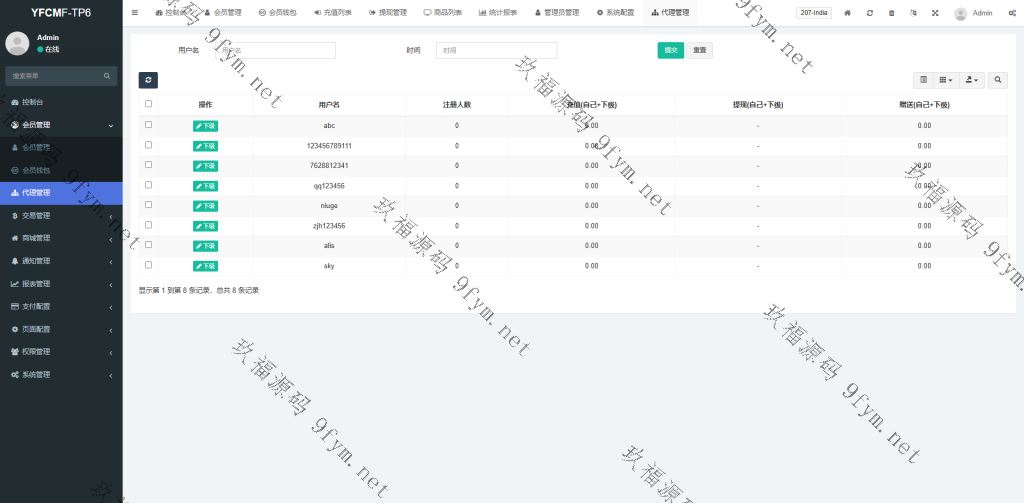Click the green 提交 submit button

pyautogui.click(x=671, y=50)
